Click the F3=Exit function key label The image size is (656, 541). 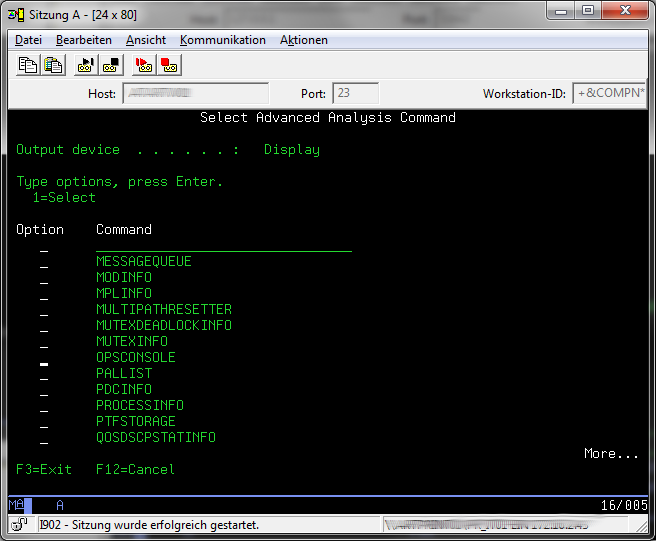pos(44,470)
